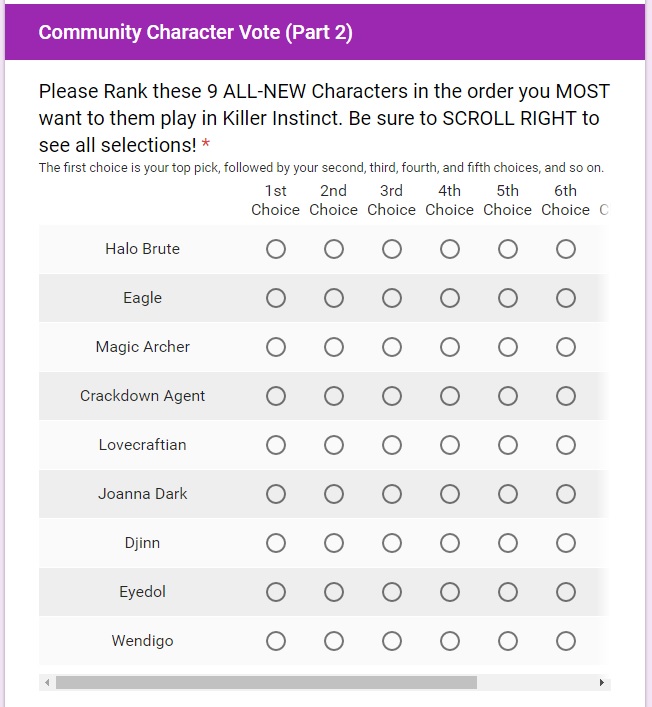Screen dimensions: 652x707
Task: Select 1st Choice for Eagle
Action: click(x=276, y=298)
